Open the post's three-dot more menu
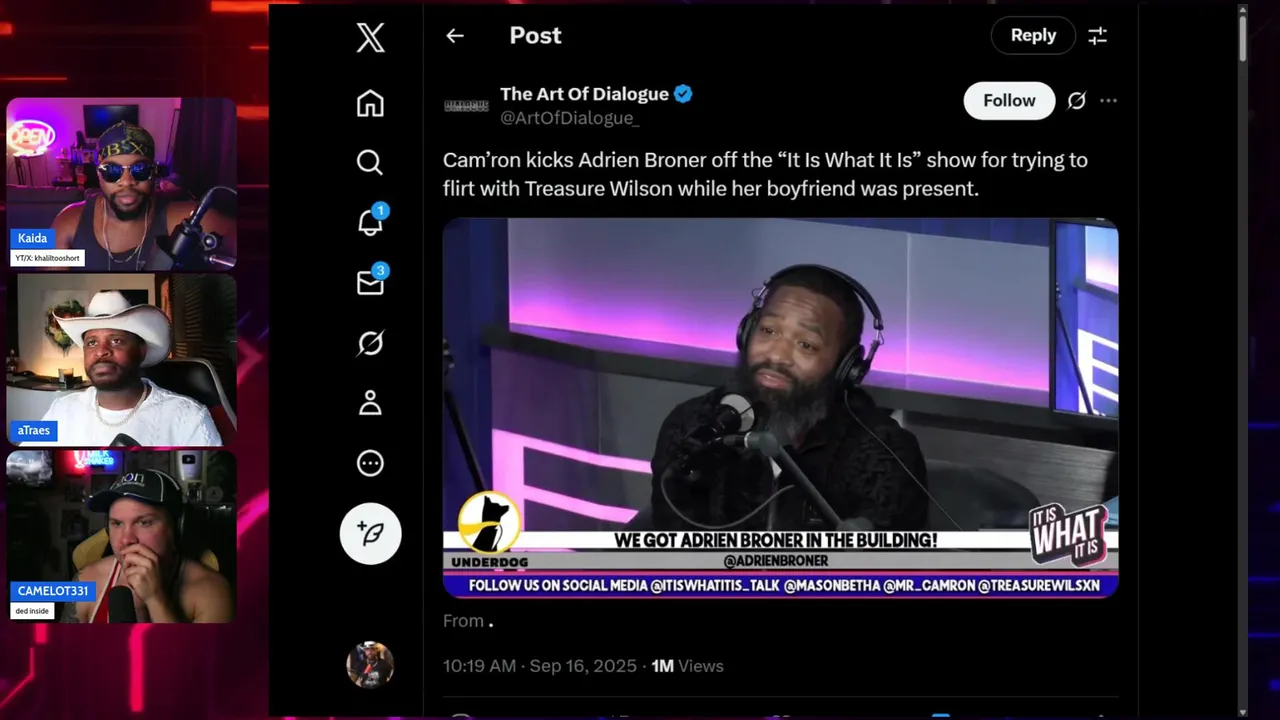Viewport: 1280px width, 720px height. (1108, 100)
